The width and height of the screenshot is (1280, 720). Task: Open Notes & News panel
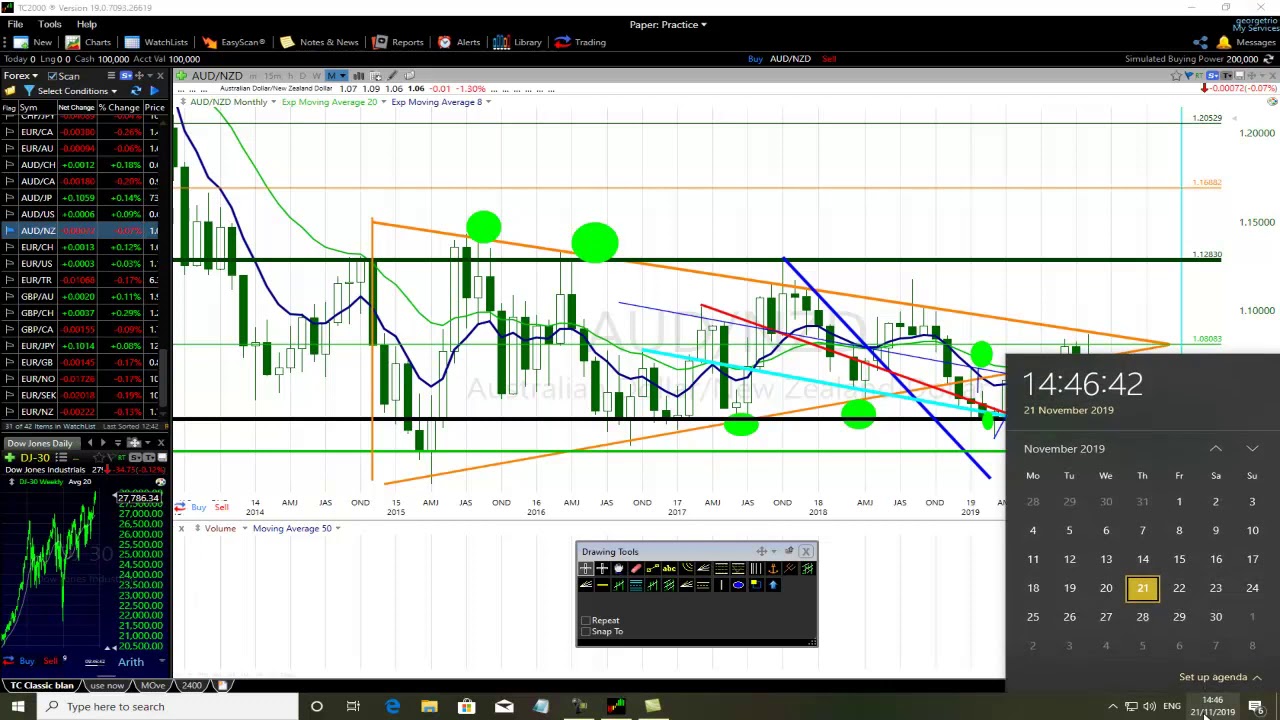tap(319, 42)
